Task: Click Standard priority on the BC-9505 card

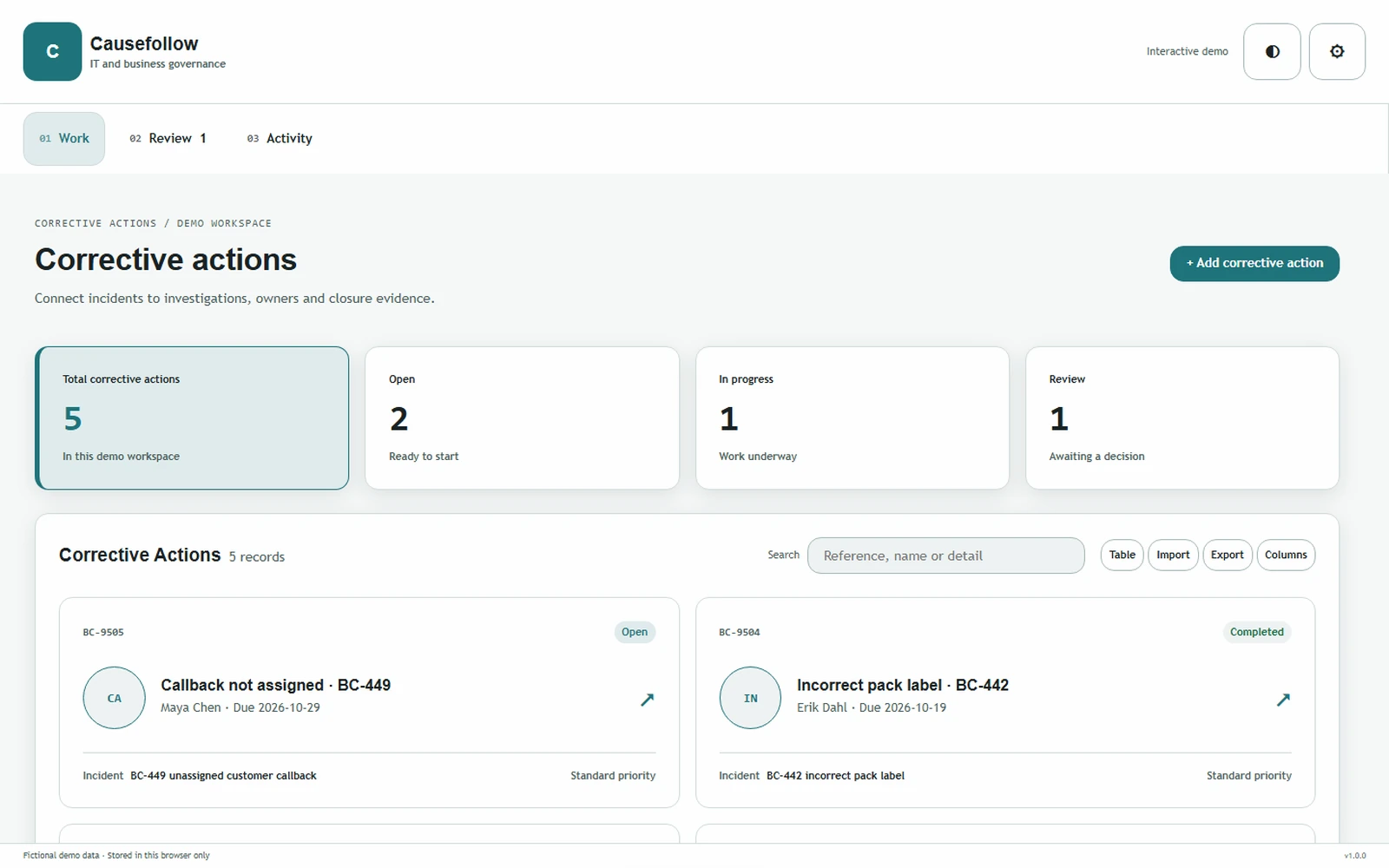Action: (x=613, y=776)
